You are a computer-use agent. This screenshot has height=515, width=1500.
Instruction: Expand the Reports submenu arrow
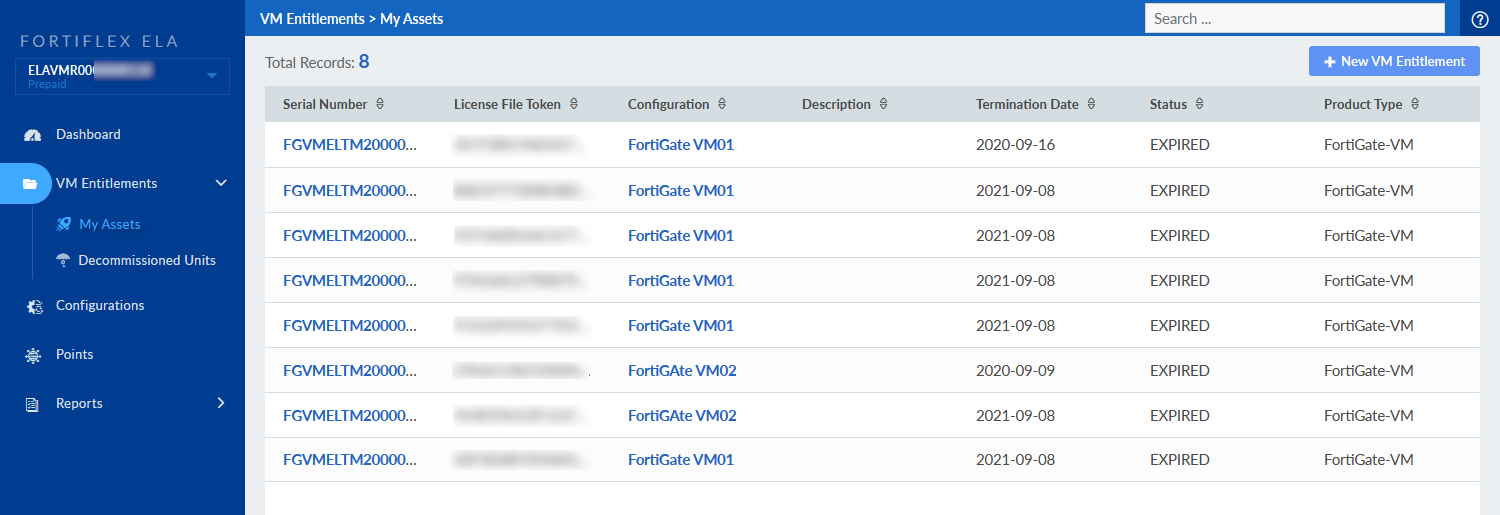click(221, 403)
